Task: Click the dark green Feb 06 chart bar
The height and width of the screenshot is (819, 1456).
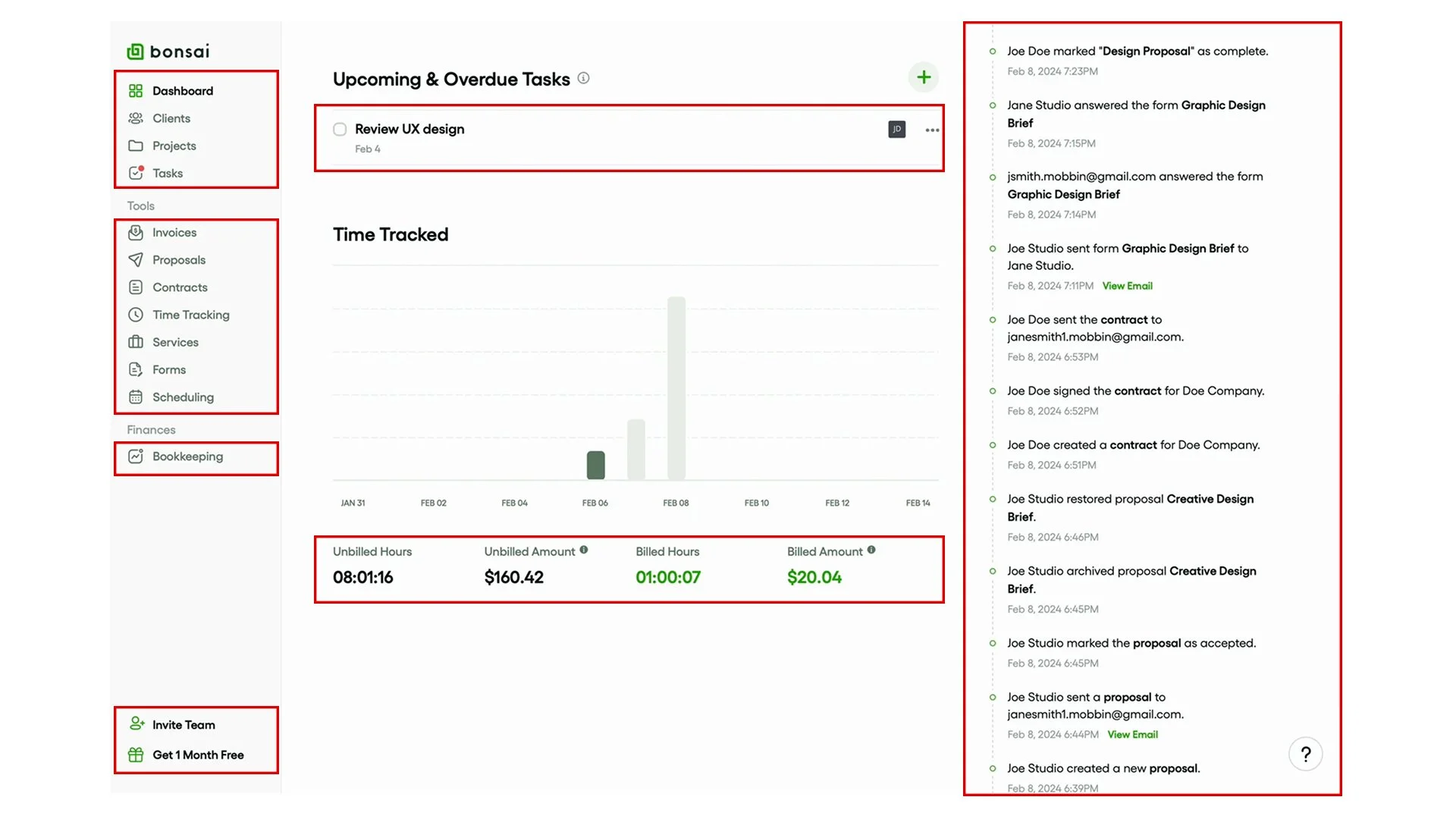Action: coord(596,465)
